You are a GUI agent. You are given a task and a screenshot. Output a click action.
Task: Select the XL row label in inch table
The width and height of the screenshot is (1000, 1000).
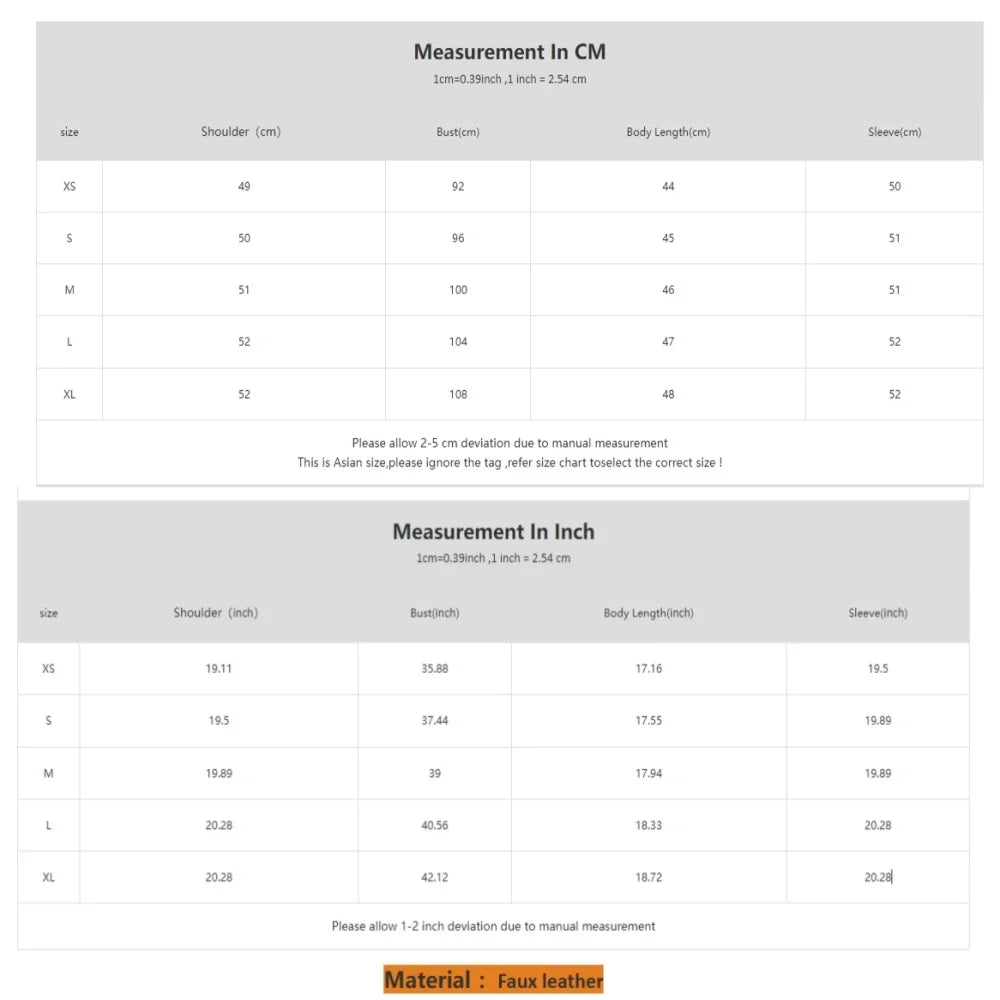click(48, 877)
